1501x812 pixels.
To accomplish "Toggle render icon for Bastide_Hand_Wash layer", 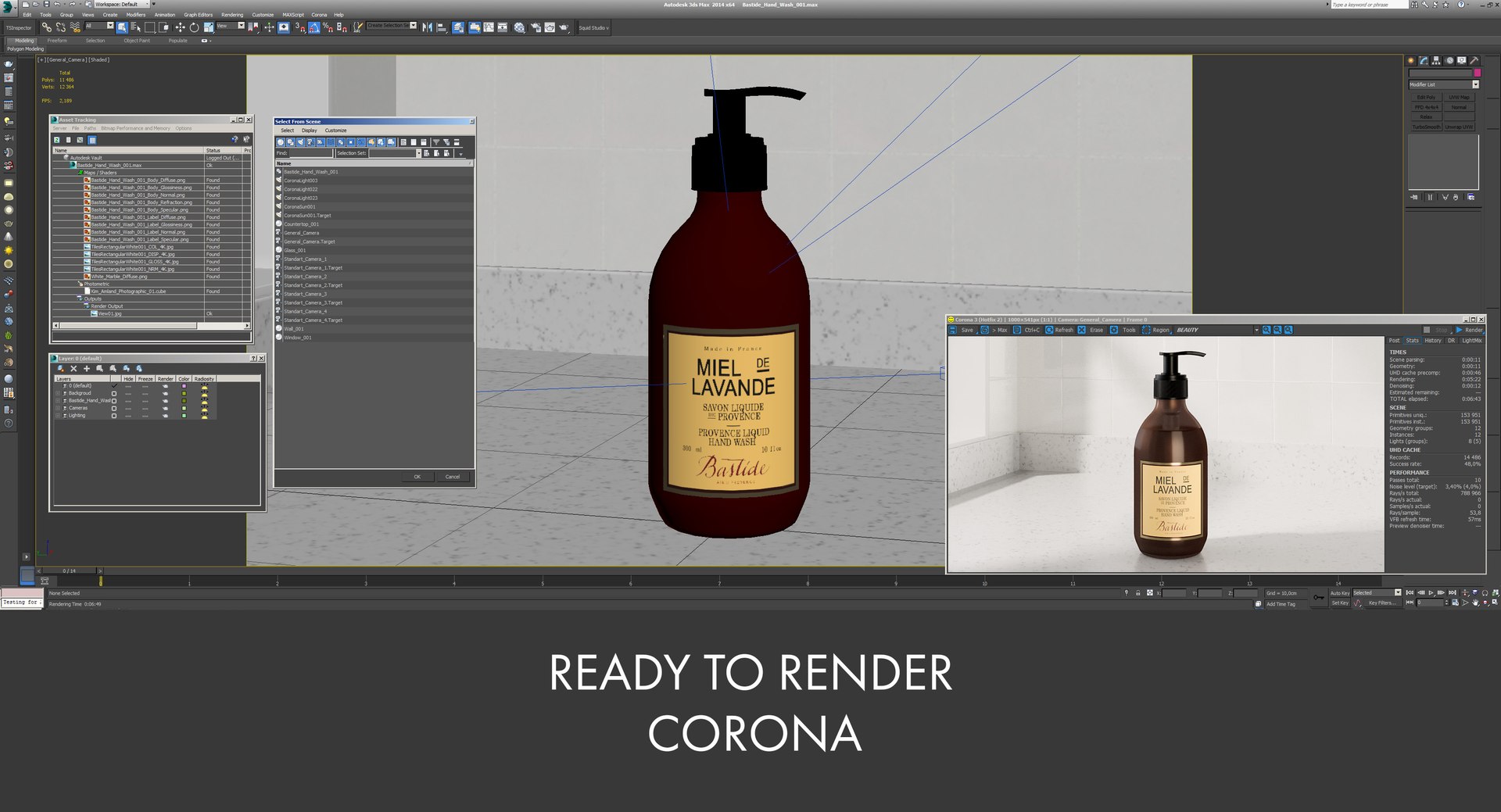I will pos(165,401).
